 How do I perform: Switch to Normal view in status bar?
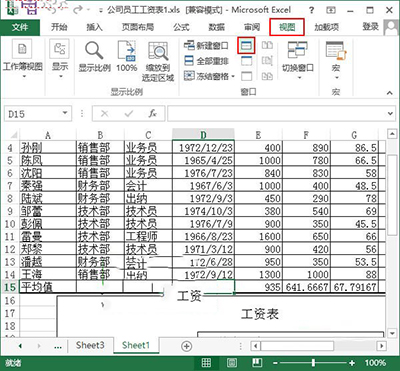(206, 363)
